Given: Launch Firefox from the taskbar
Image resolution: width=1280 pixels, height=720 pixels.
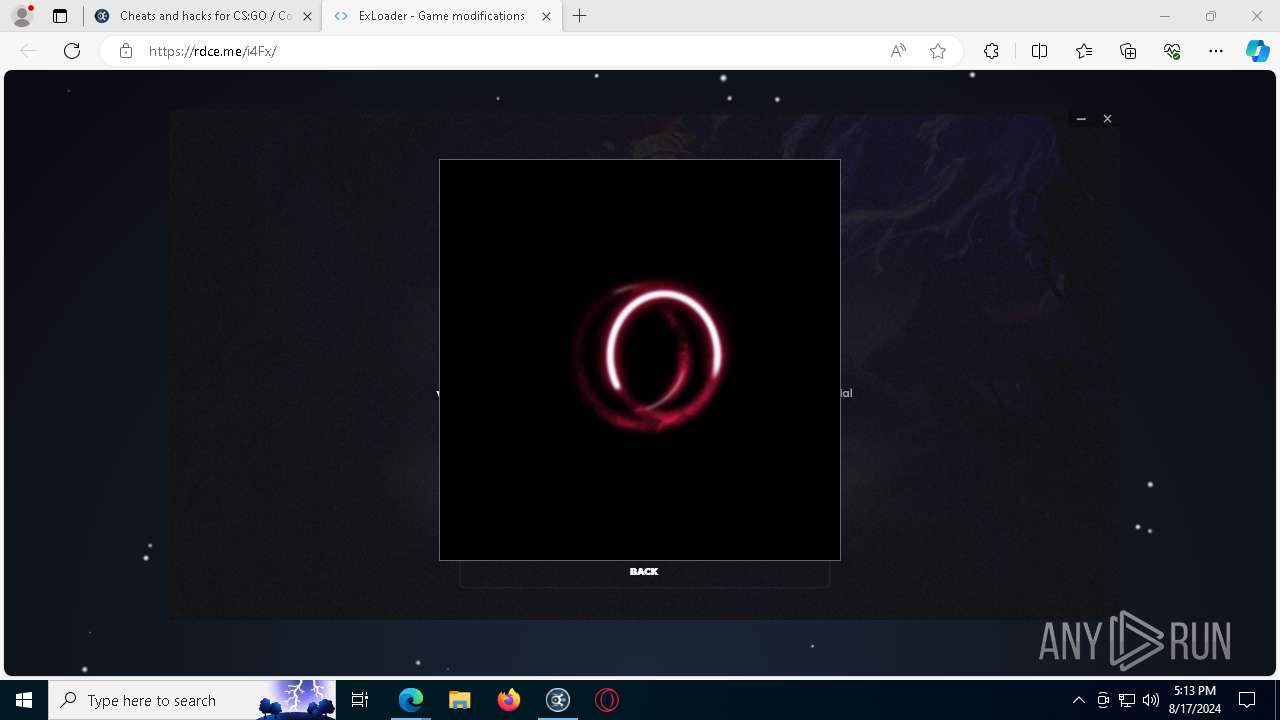Looking at the screenshot, I should tap(509, 700).
